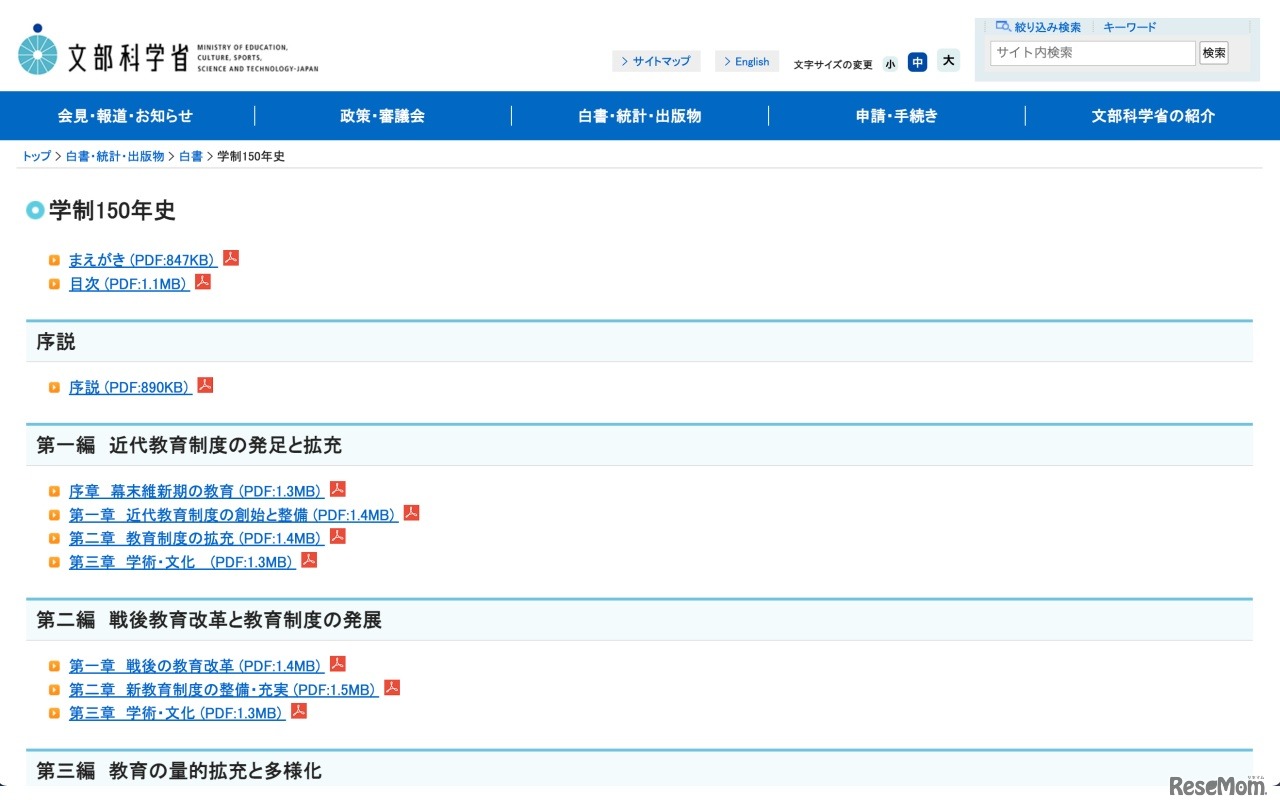Image resolution: width=1280 pixels, height=809 pixels.
Task: Open the 白書・統計・出版物 menu
Action: coord(640,116)
